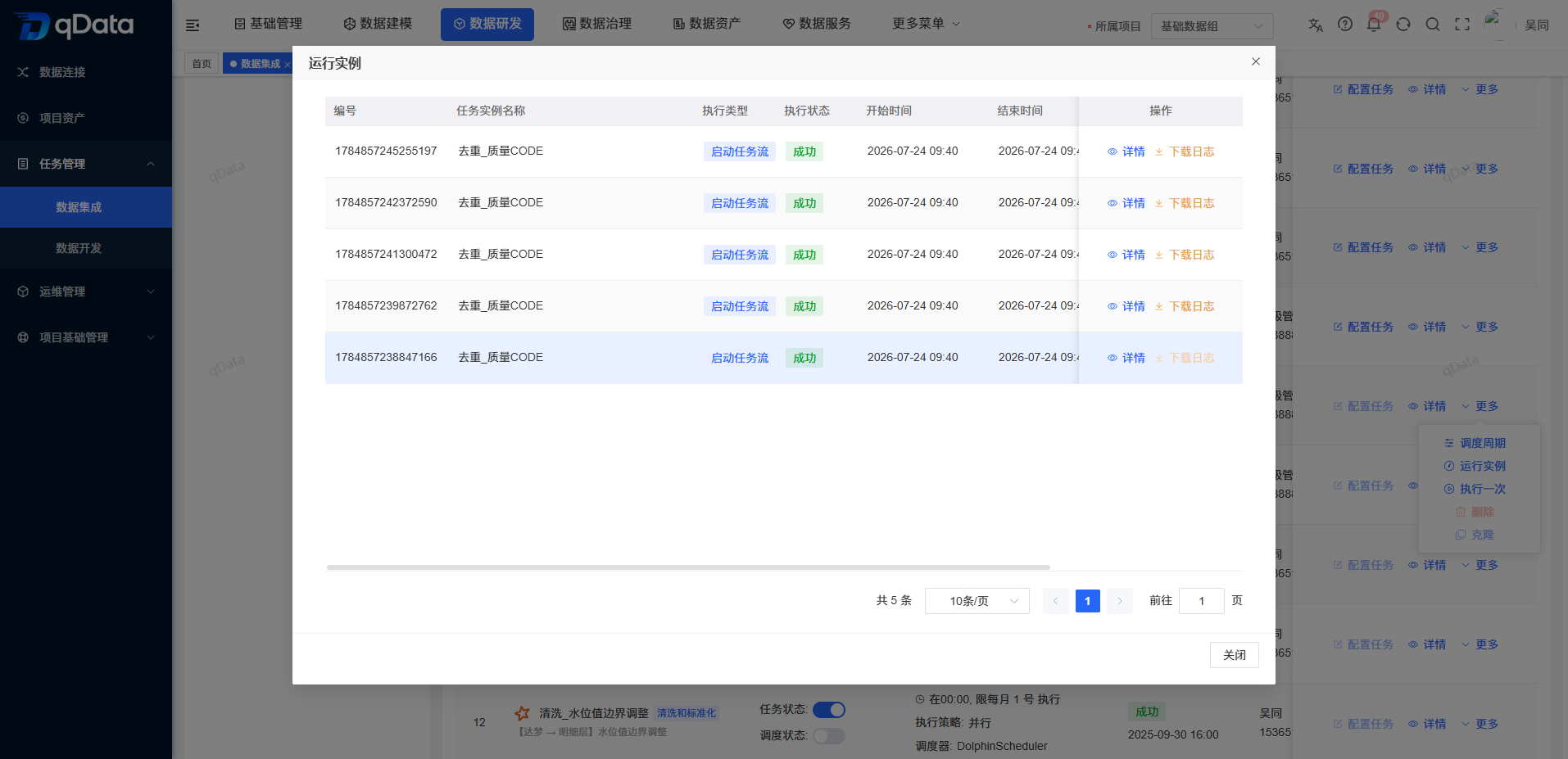Open 数据连接 in sidebar

tap(86, 72)
